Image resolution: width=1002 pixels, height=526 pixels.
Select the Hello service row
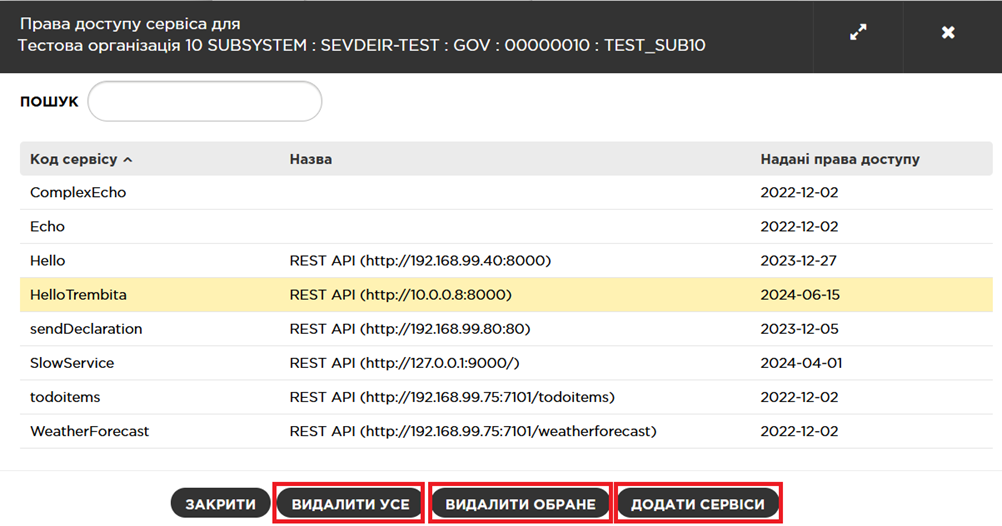click(x=47, y=260)
